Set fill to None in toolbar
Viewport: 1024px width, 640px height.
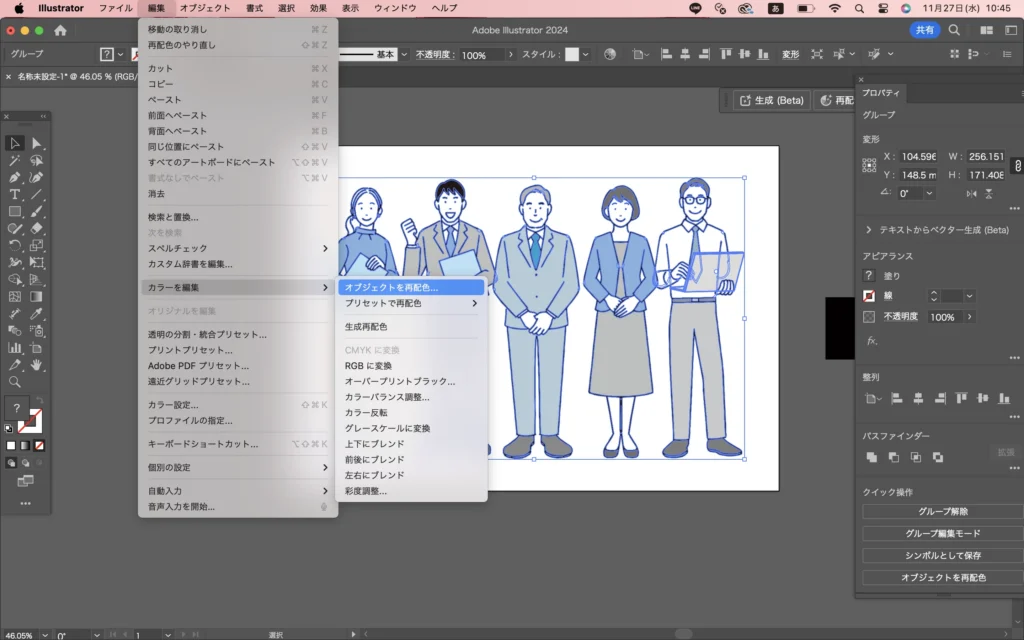click(40, 445)
